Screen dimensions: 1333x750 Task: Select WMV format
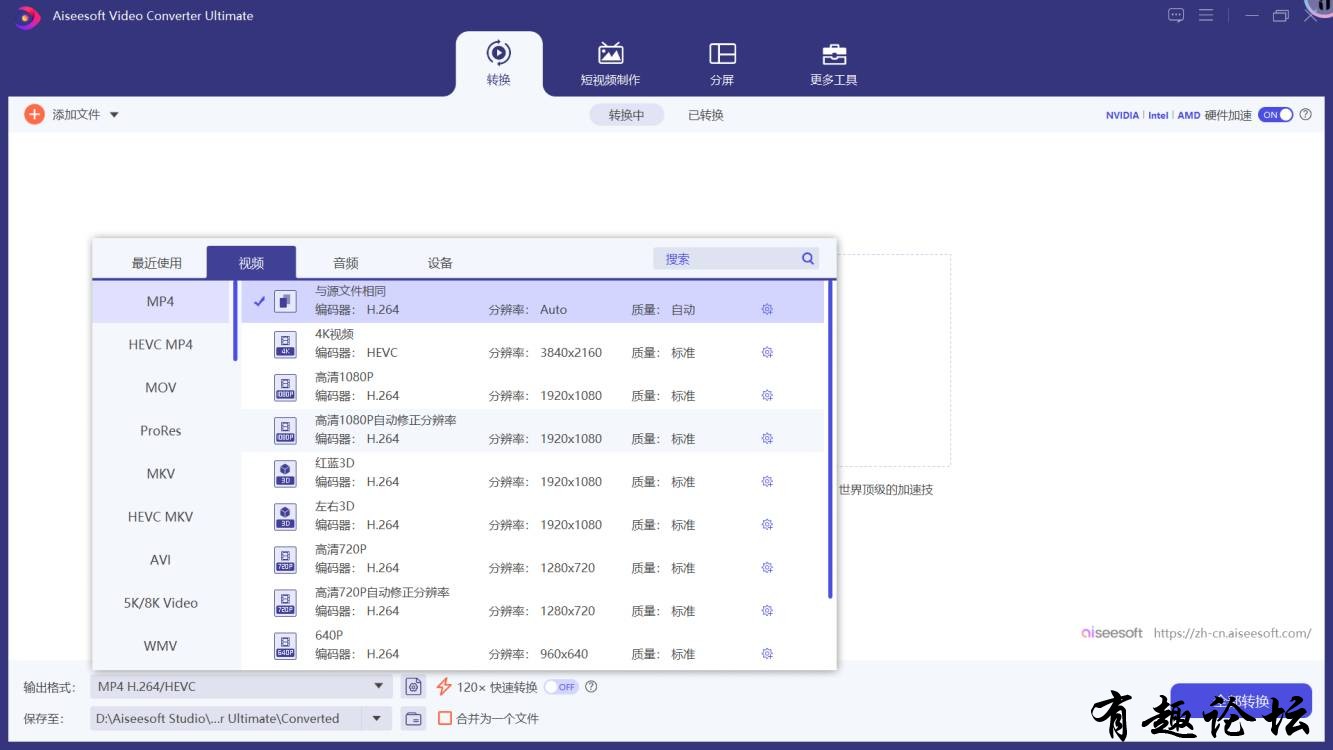point(161,646)
